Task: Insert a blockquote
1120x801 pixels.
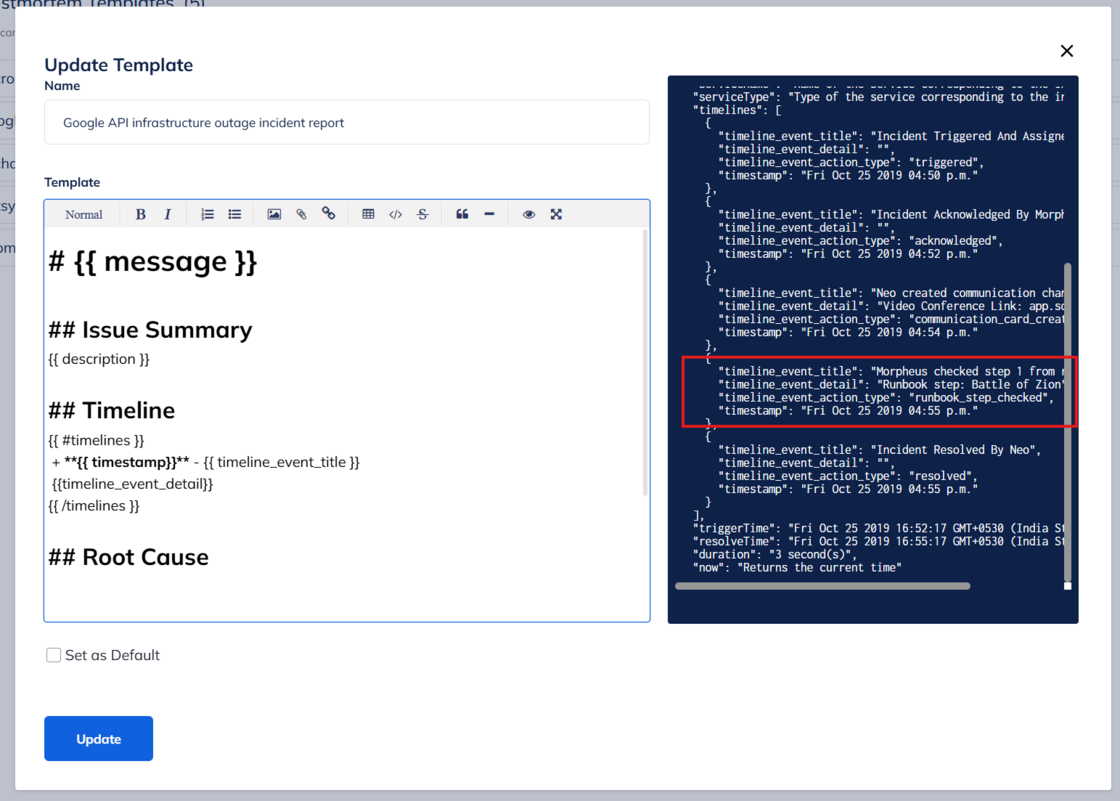Action: pos(462,214)
